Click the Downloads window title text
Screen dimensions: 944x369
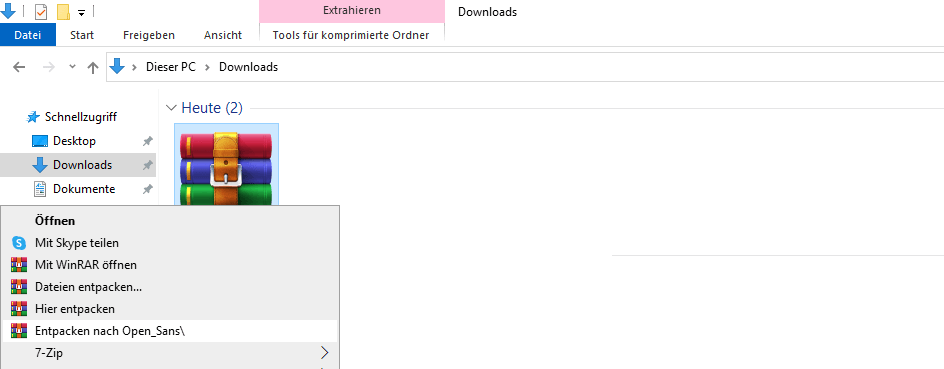487,11
